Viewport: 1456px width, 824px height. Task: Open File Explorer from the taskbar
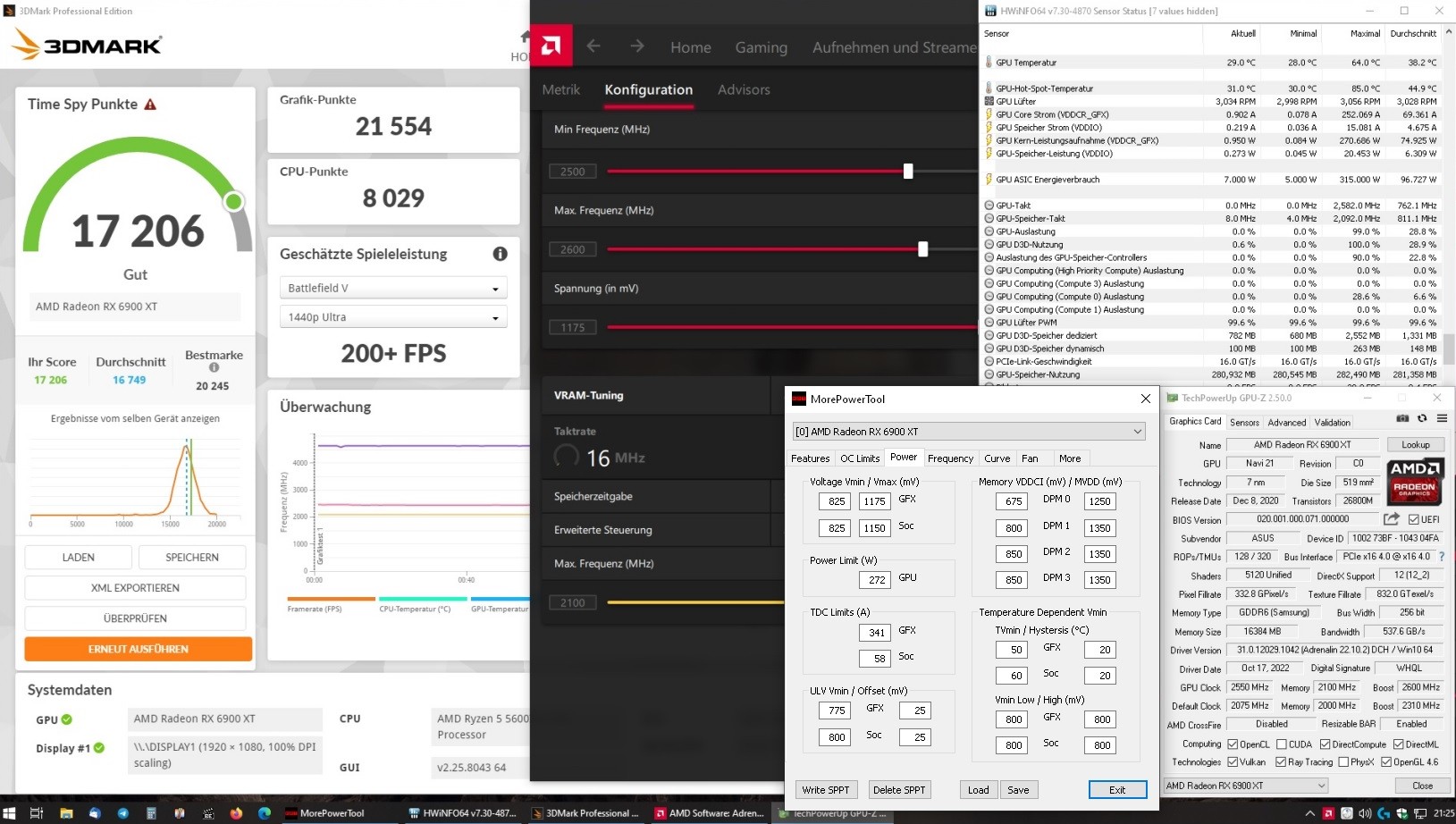click(66, 813)
